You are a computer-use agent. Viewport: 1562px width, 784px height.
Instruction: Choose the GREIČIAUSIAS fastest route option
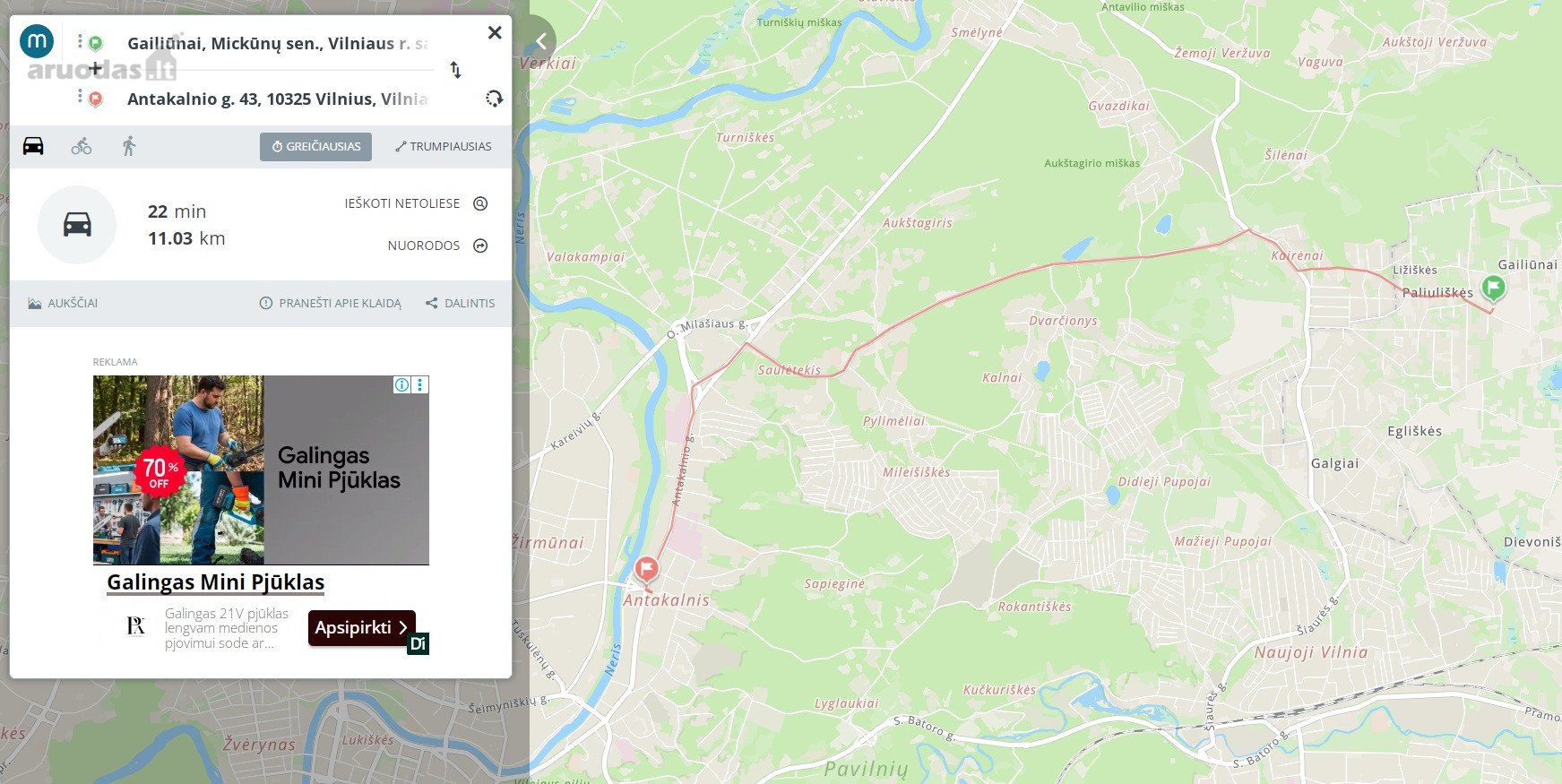315,147
